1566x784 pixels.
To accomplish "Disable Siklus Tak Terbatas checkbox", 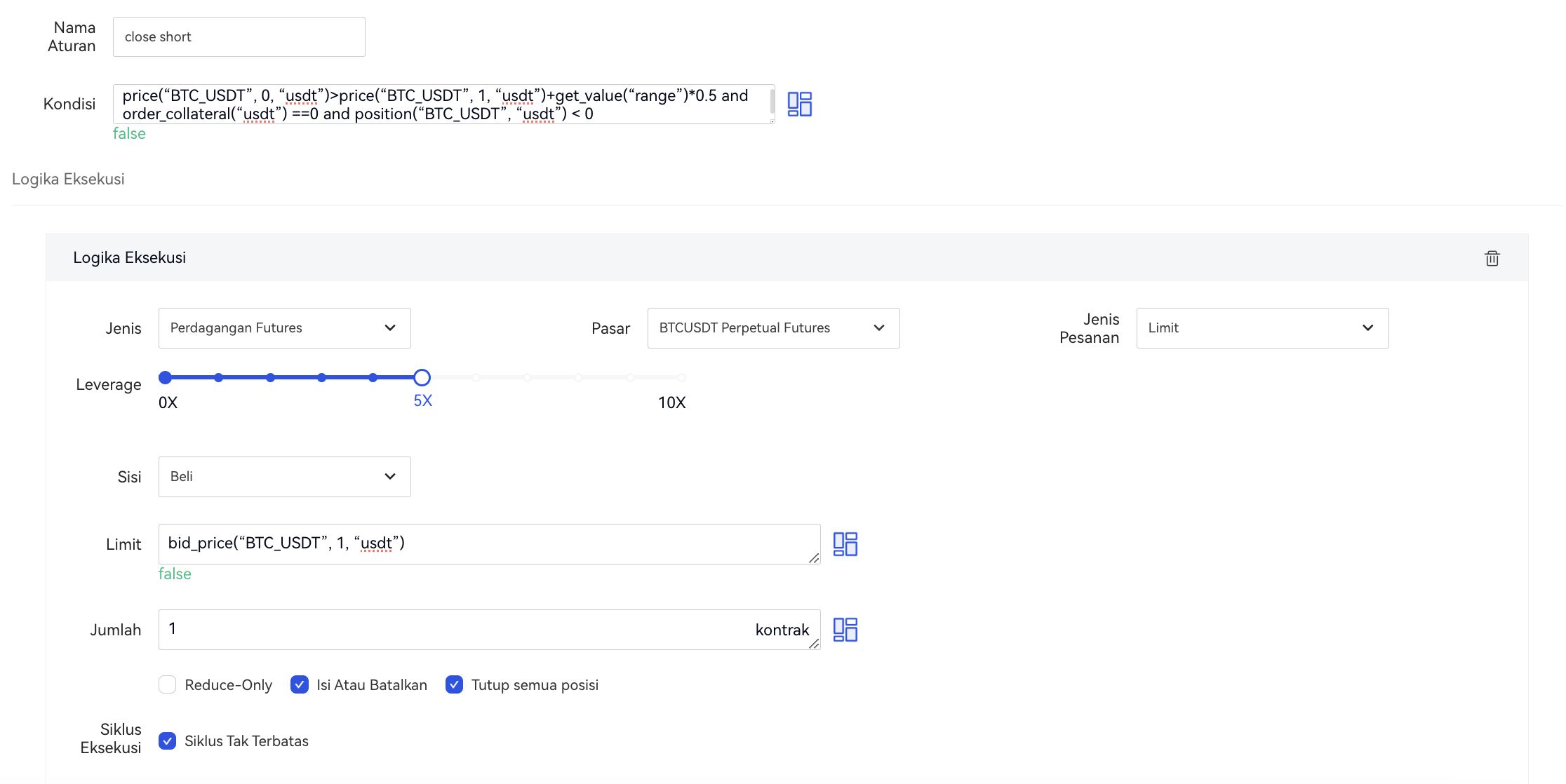I will 167,741.
